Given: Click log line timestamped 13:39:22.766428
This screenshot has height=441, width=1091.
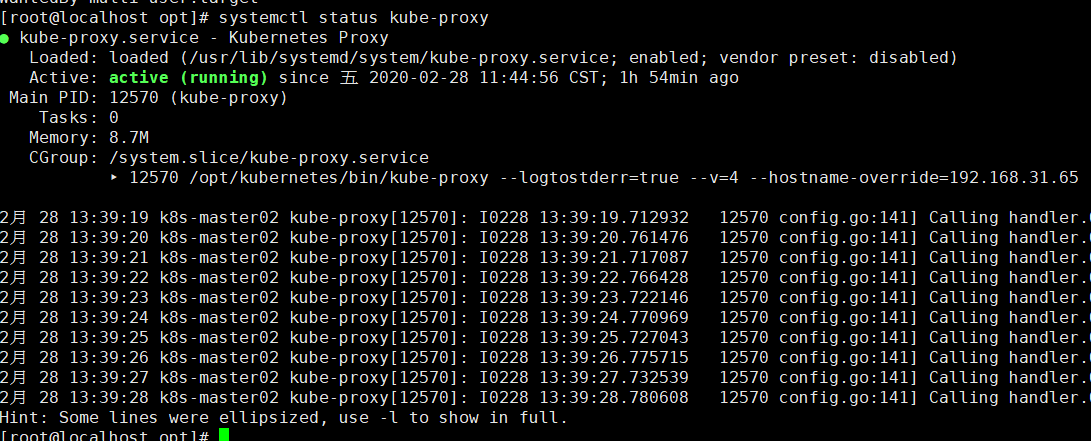Looking at the screenshot, I should coord(546,278).
